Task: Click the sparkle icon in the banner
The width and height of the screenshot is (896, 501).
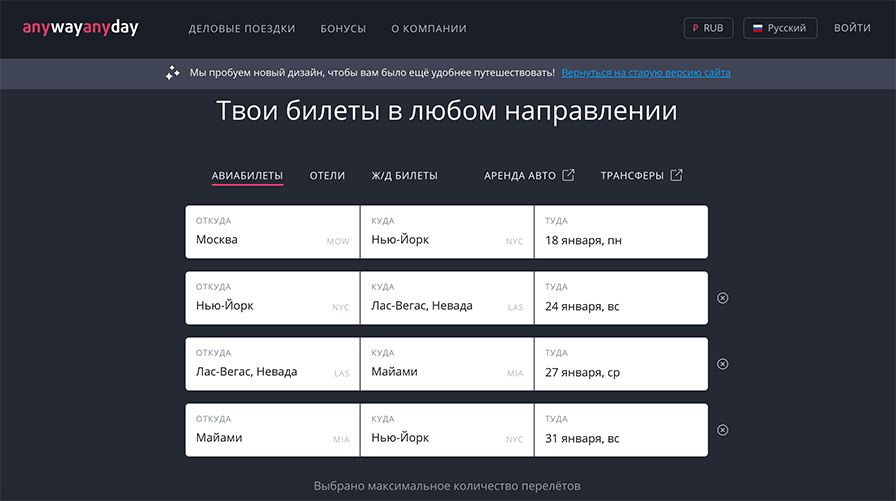Action: (172, 73)
